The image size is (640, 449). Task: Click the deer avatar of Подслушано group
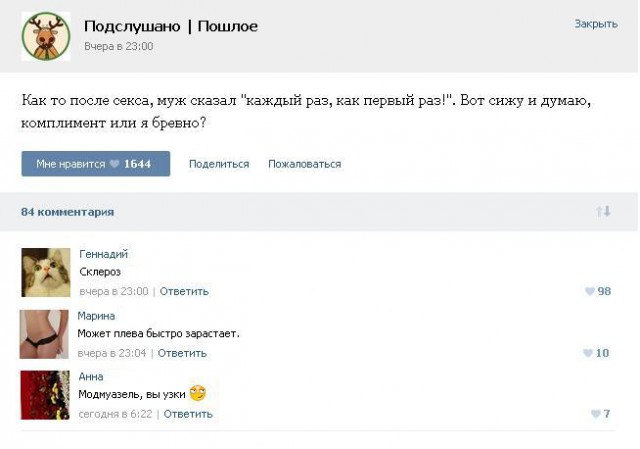tap(46, 36)
